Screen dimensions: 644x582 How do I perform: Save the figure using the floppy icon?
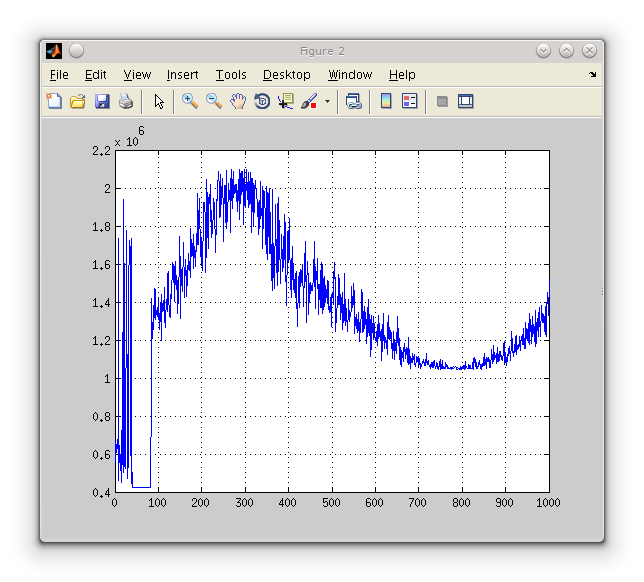pos(102,101)
